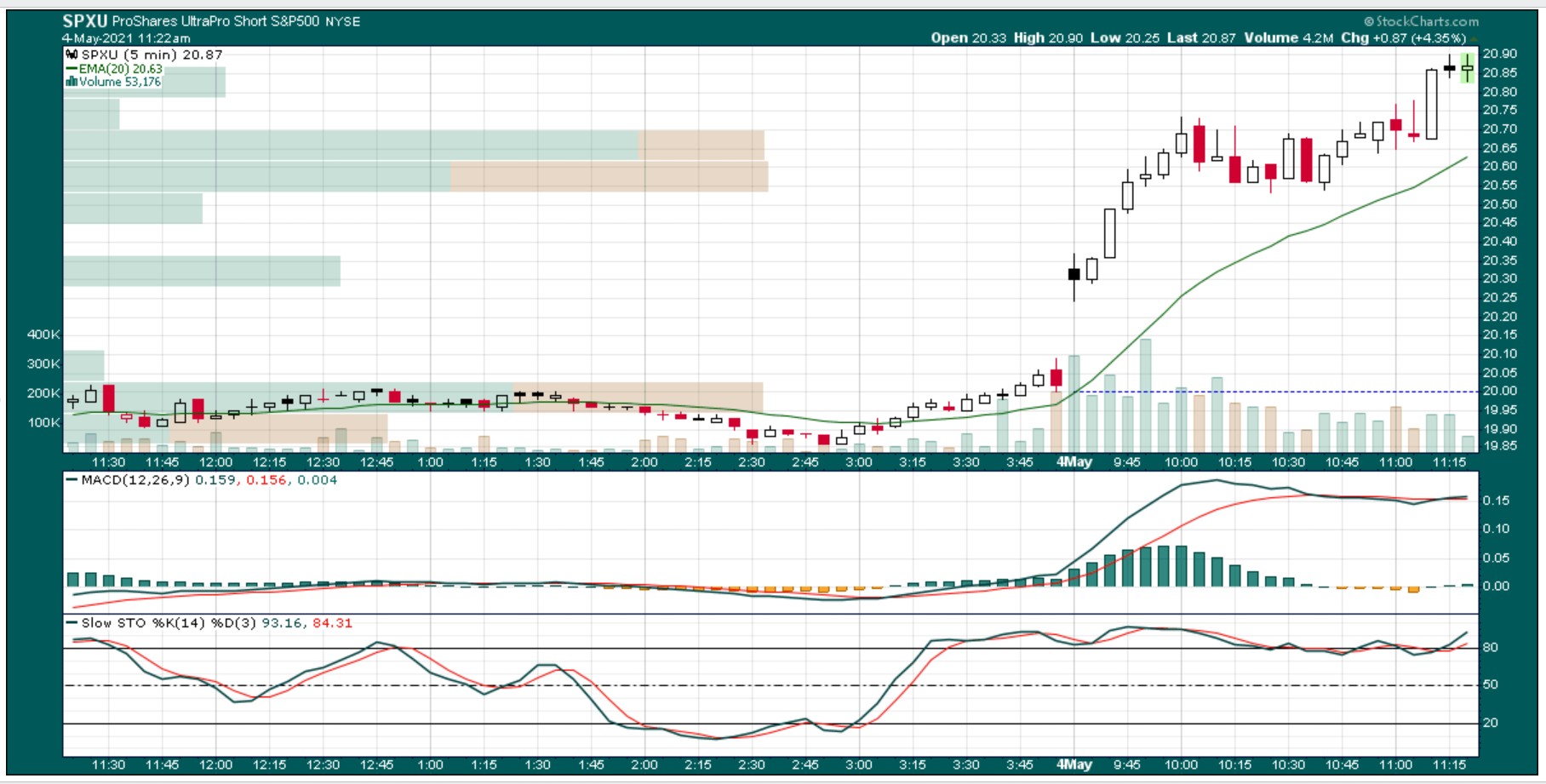Click the 80 level on stochastic axis
This screenshot has width=1546, height=784.
point(1490,648)
